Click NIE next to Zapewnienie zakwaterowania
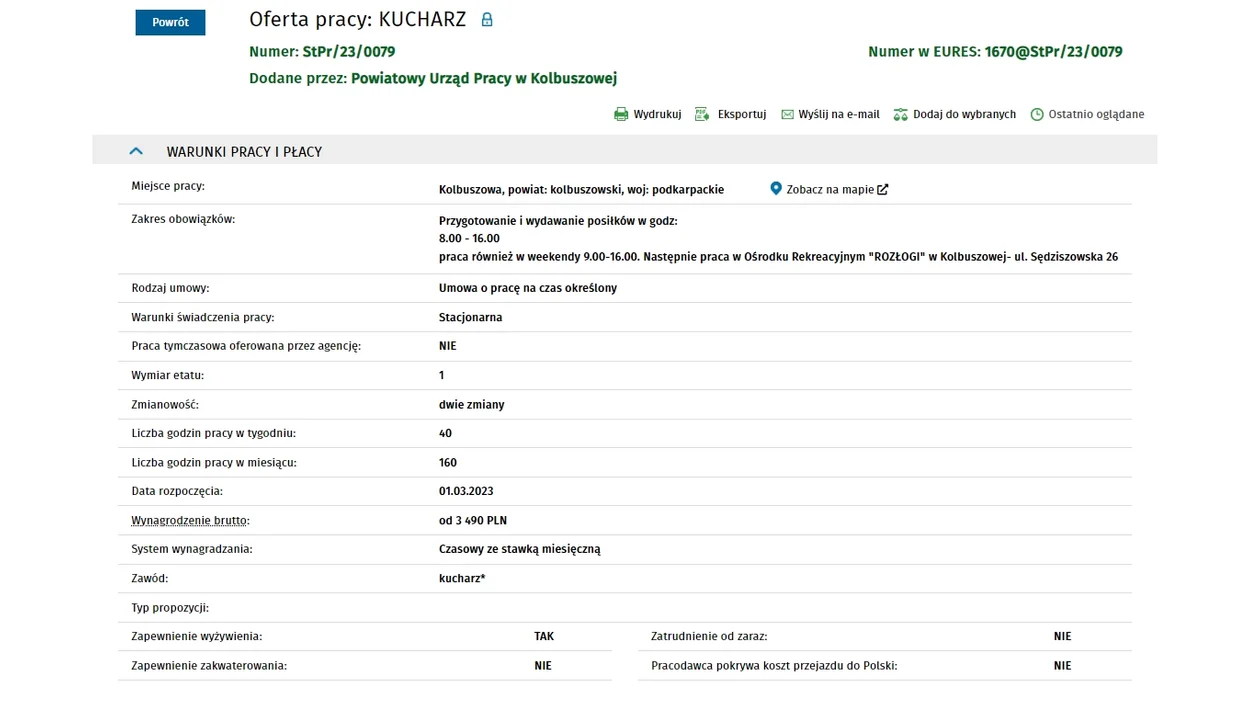 [543, 665]
